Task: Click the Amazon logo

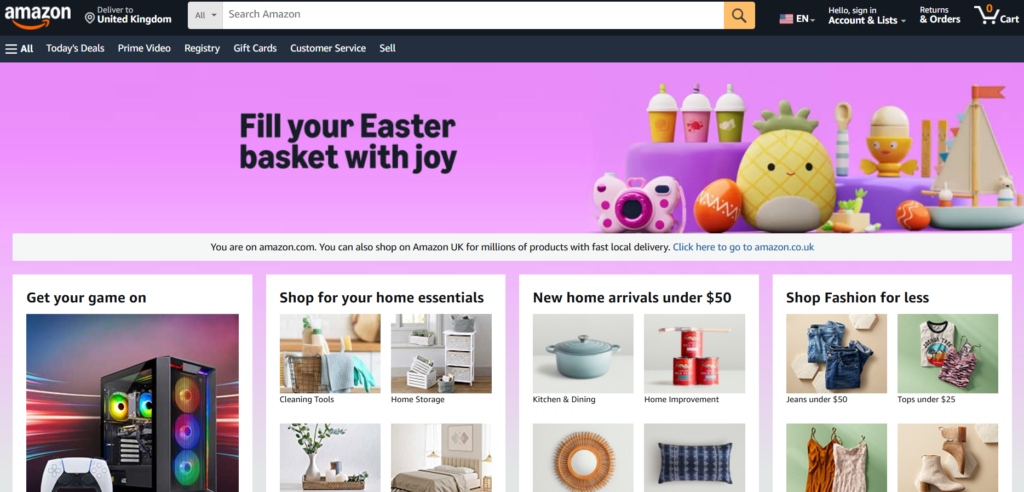Action: (37, 16)
